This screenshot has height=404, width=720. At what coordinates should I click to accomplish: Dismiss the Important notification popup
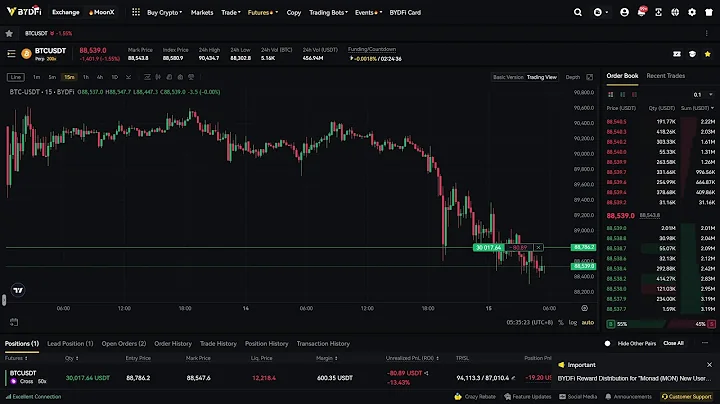point(709,365)
